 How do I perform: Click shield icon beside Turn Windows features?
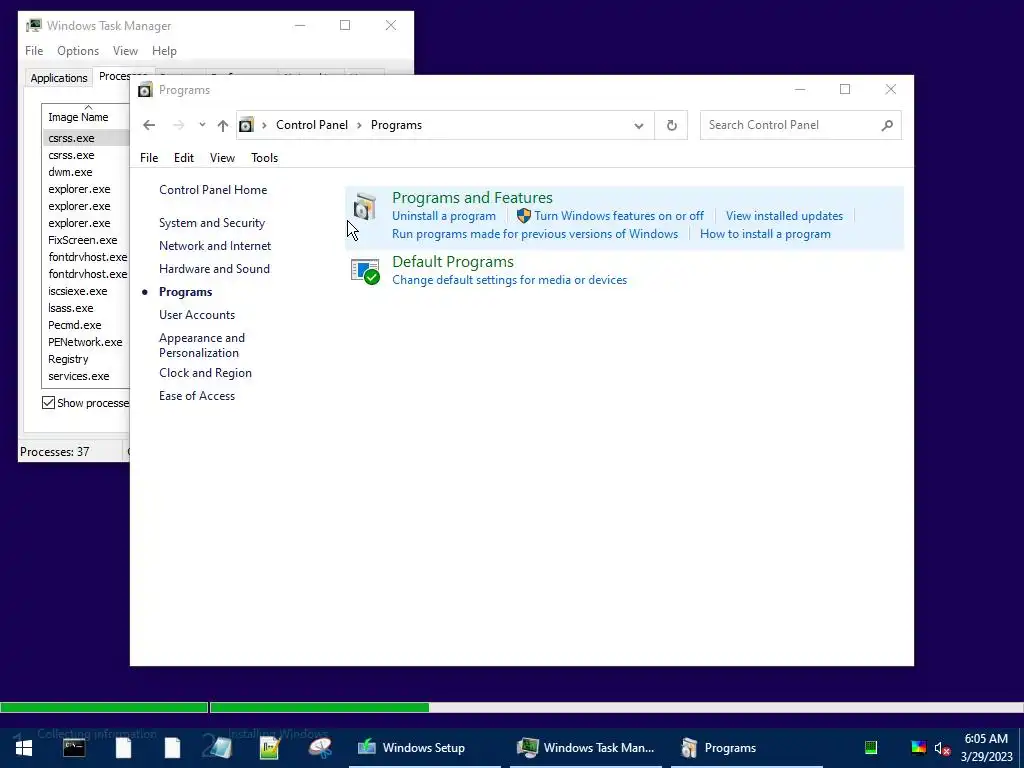coord(523,216)
